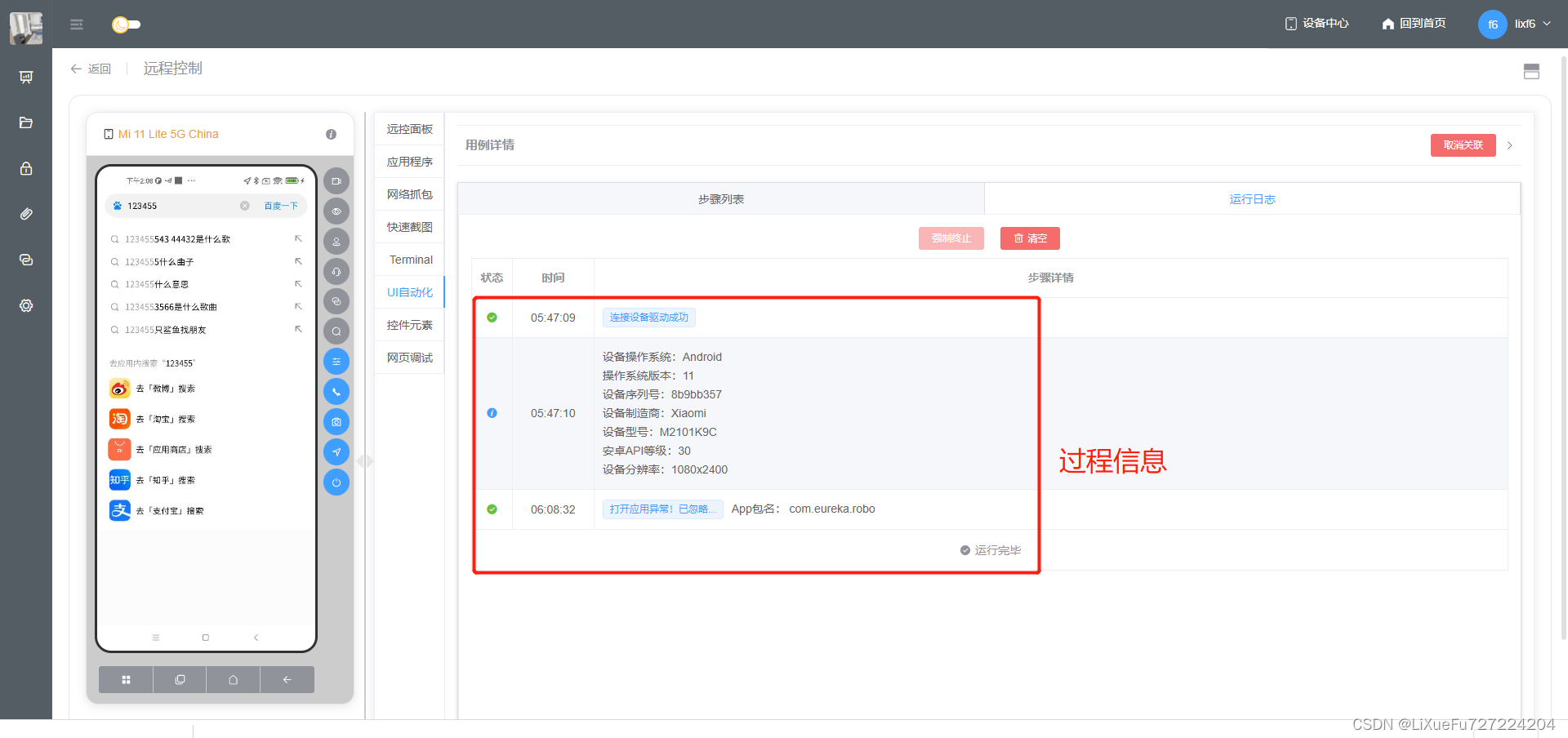Click the lock icon in left sidebar
The height and width of the screenshot is (738, 1568).
tap(26, 168)
